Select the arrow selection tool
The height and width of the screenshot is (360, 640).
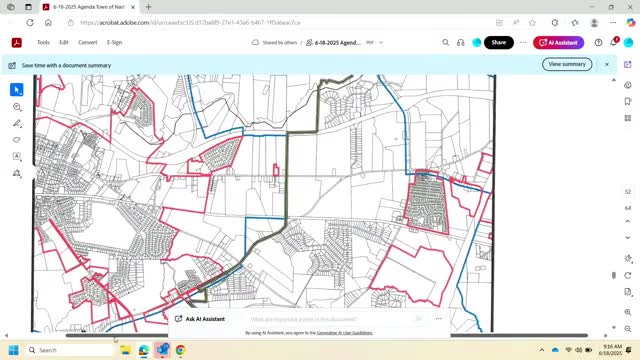(x=17, y=90)
